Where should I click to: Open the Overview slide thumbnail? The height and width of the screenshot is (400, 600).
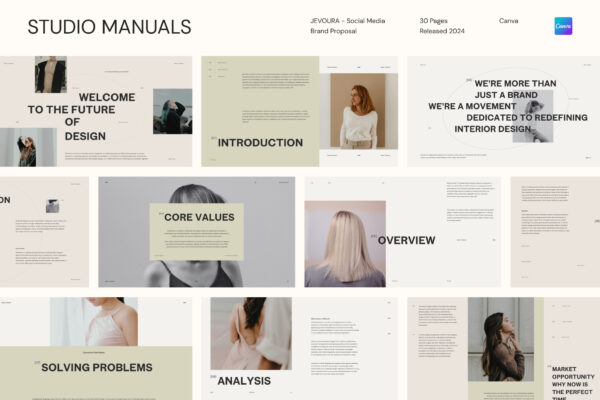coord(403,232)
